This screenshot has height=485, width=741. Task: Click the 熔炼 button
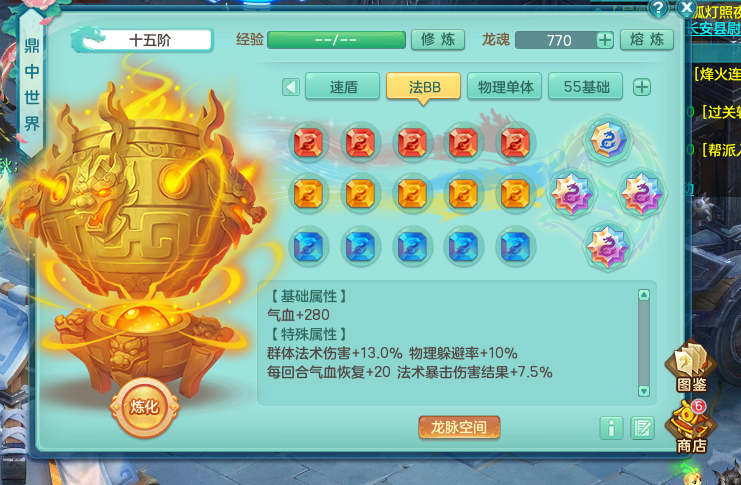tap(646, 40)
